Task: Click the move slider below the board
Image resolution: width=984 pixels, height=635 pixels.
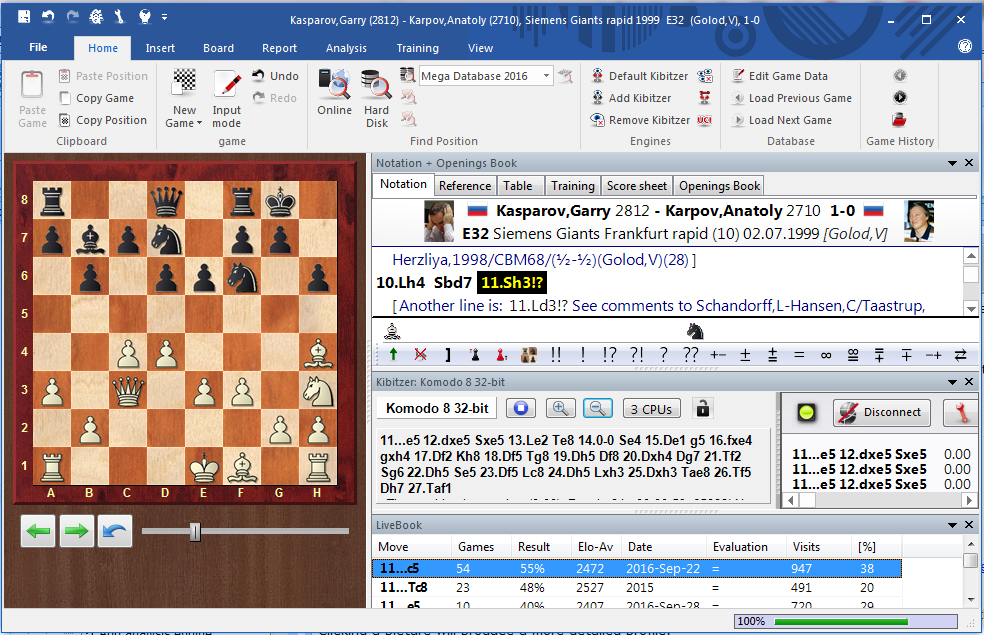Action: [x=196, y=531]
